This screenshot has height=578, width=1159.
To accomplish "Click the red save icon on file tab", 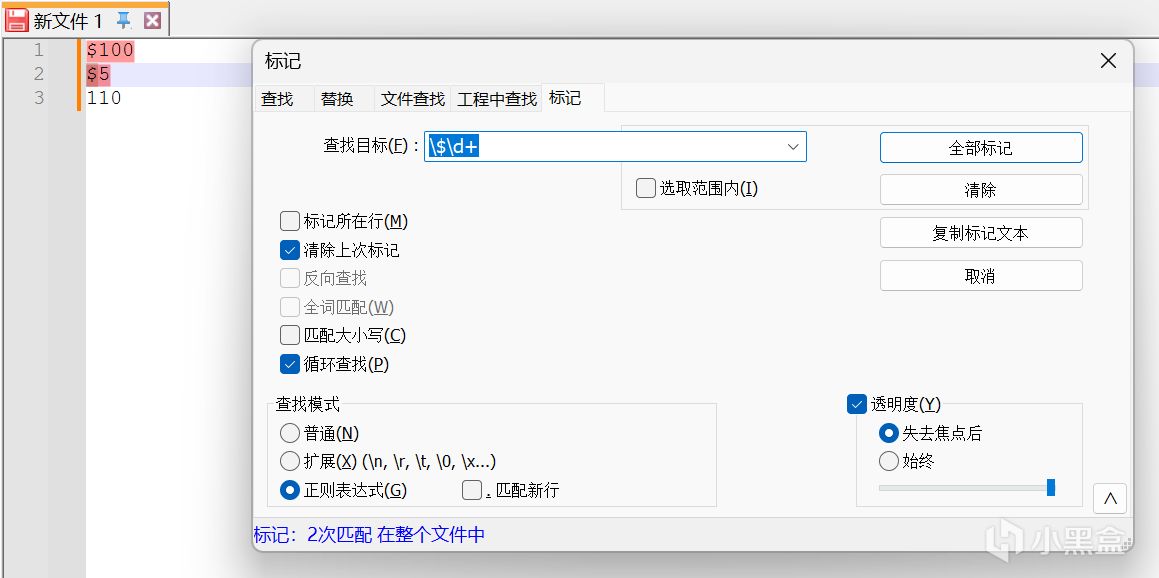I will pyautogui.click(x=17, y=20).
